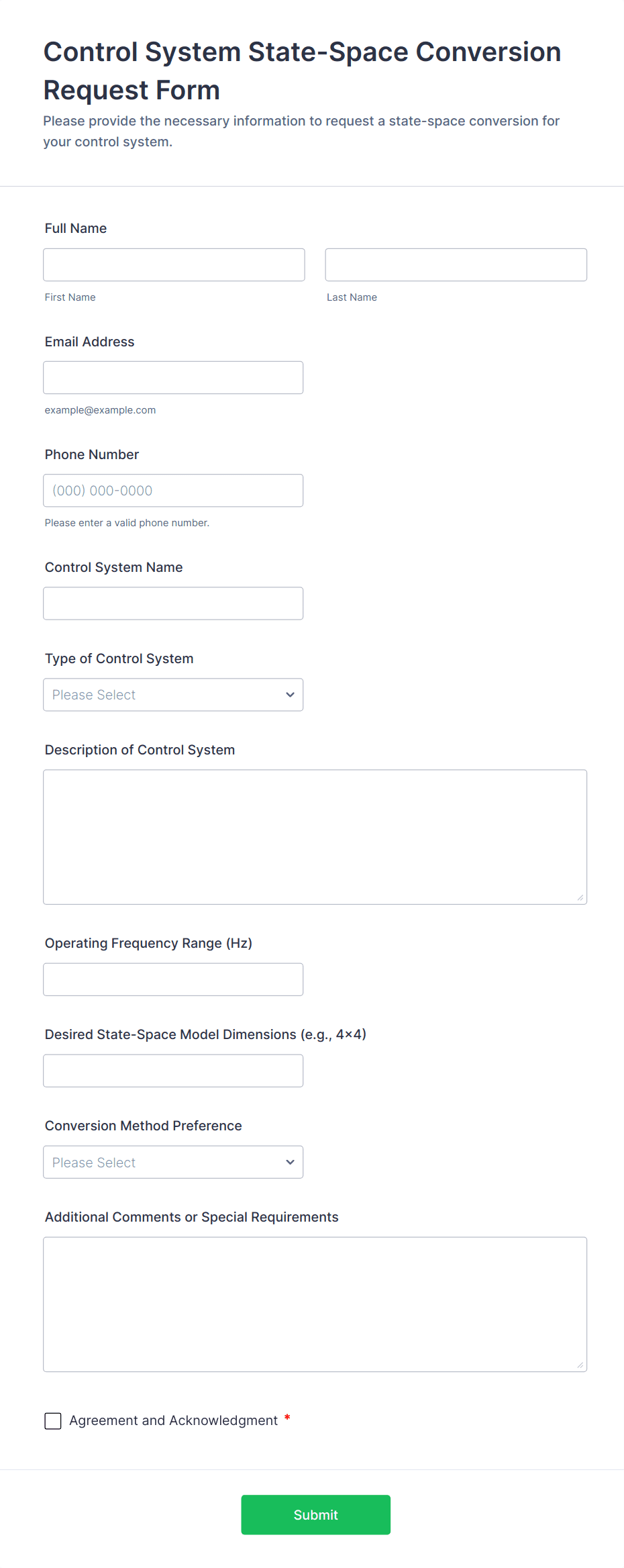Click the form title heading
The image size is (624, 1568).
click(302, 70)
